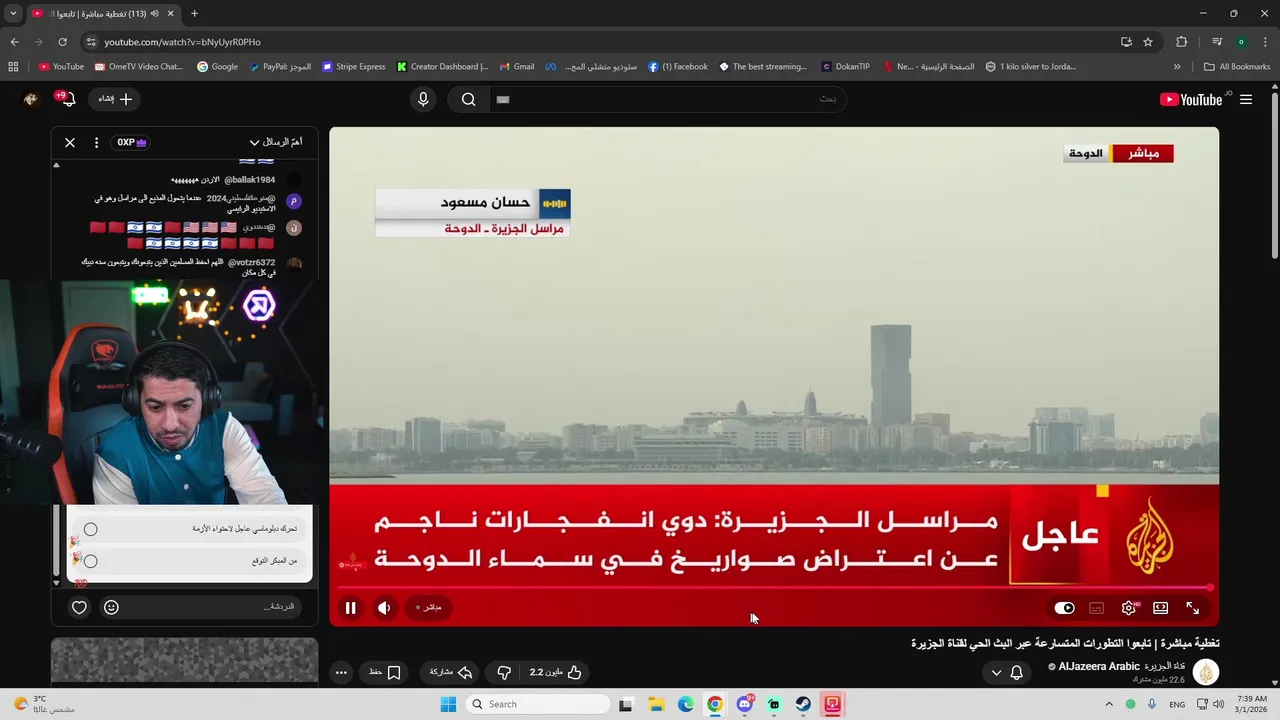Select poll option تحرك دبلوماسي عاجل لاحتواء الأزمة
Viewport: 1280px width, 720px height.
190,529
